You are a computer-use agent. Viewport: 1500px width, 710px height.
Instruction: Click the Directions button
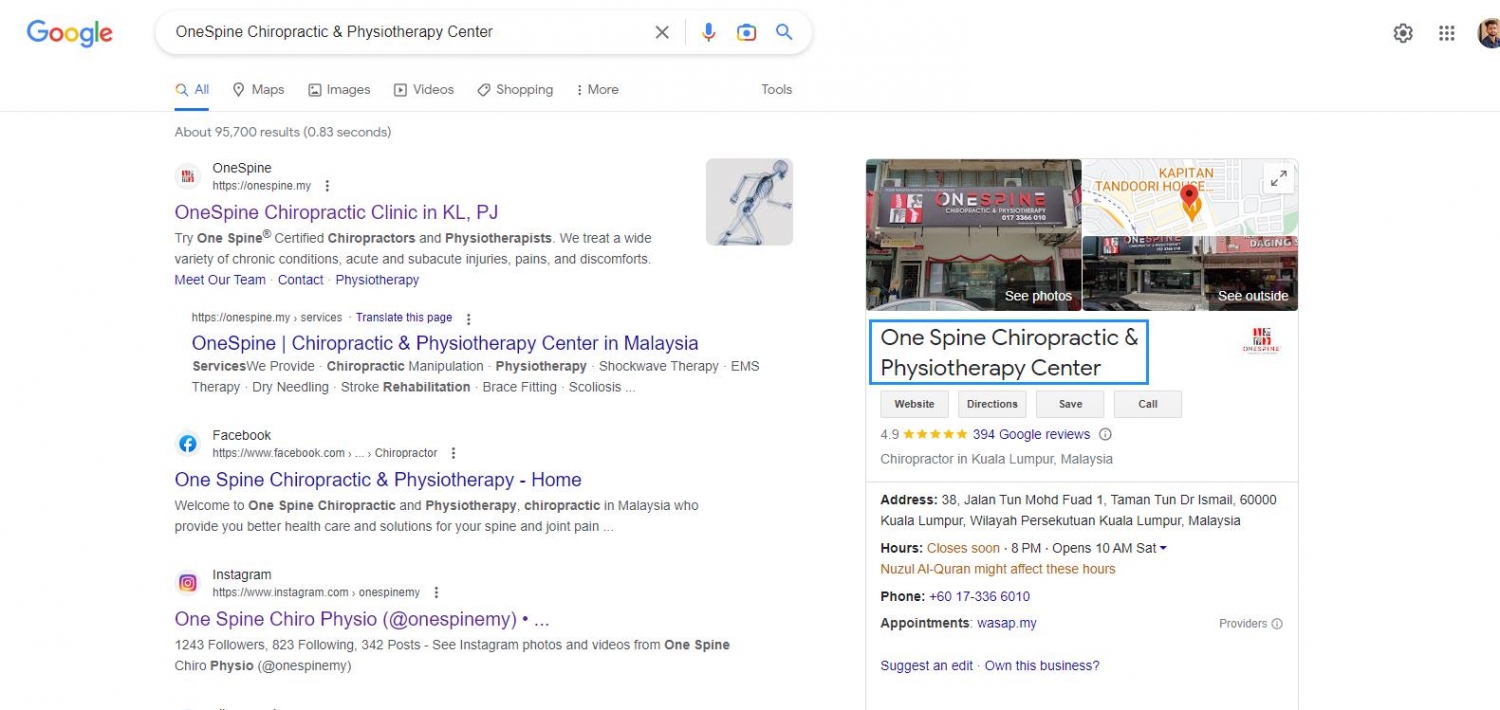(992, 404)
